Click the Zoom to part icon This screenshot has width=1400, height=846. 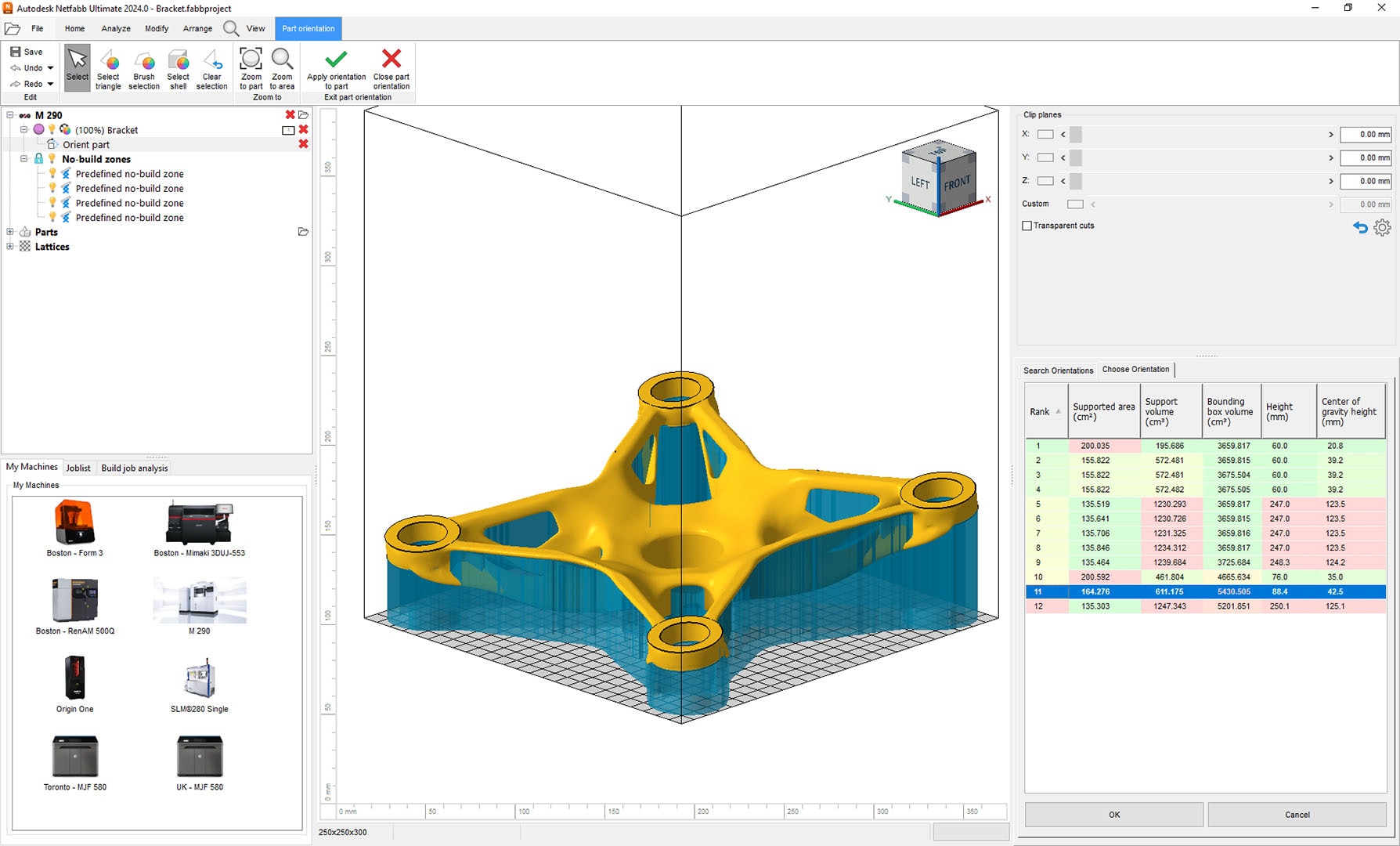click(x=251, y=60)
